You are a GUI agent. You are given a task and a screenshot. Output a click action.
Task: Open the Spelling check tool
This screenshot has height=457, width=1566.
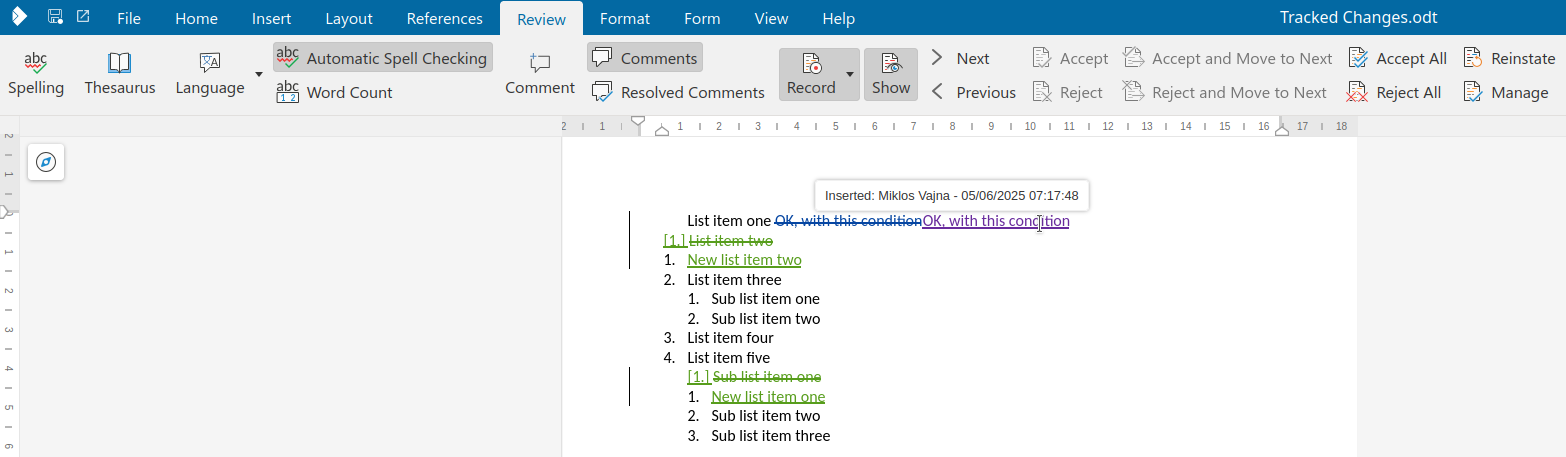click(36, 75)
